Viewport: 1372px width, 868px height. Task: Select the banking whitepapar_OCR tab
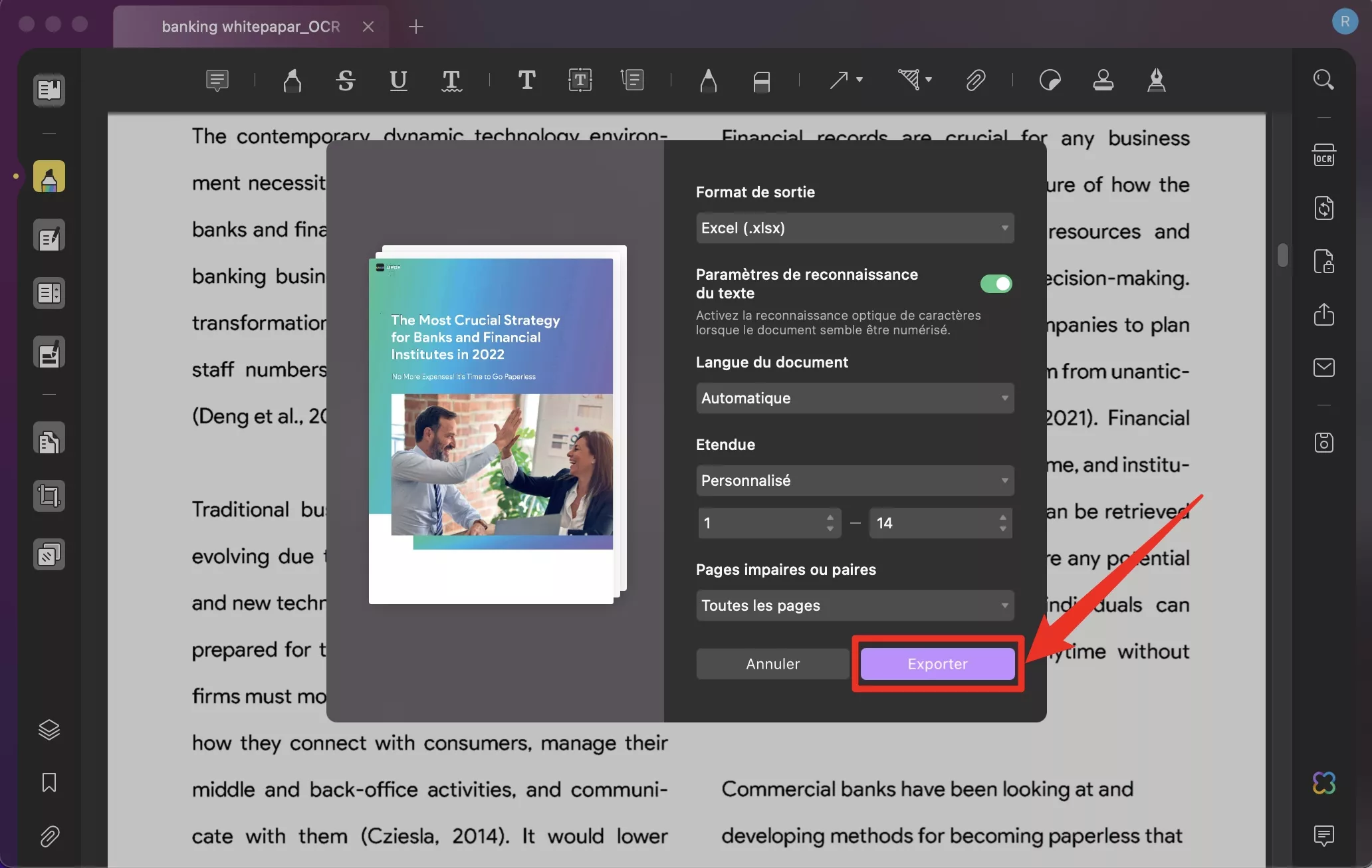coord(251,27)
